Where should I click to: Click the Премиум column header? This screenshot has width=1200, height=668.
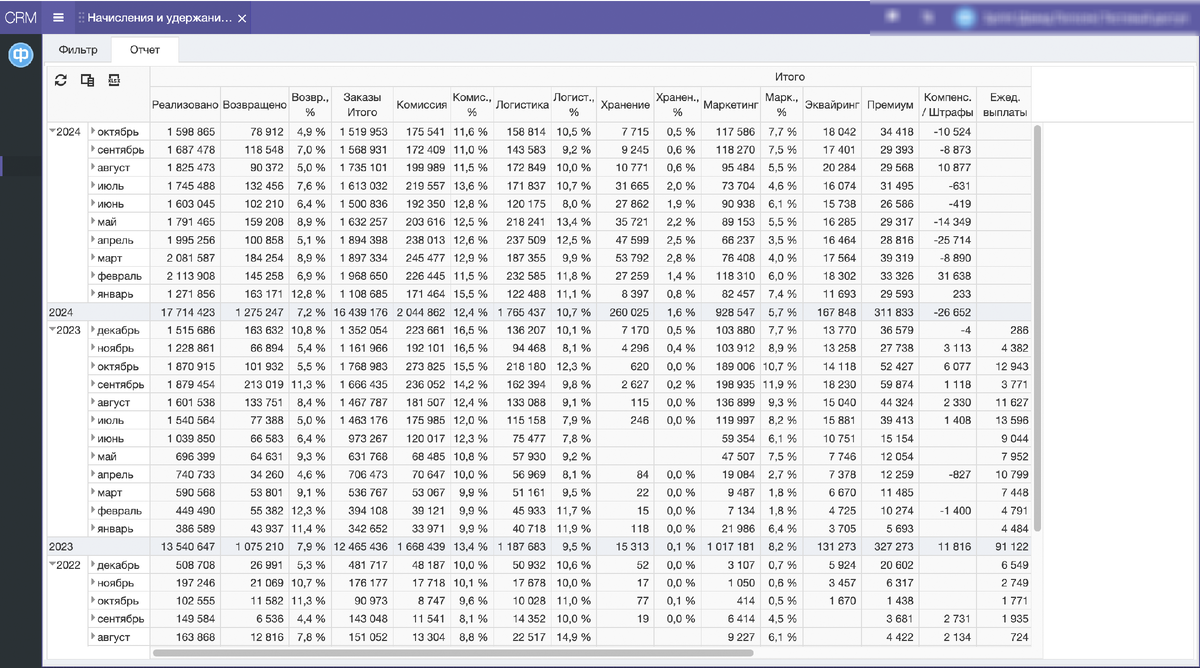pyautogui.click(x=889, y=104)
